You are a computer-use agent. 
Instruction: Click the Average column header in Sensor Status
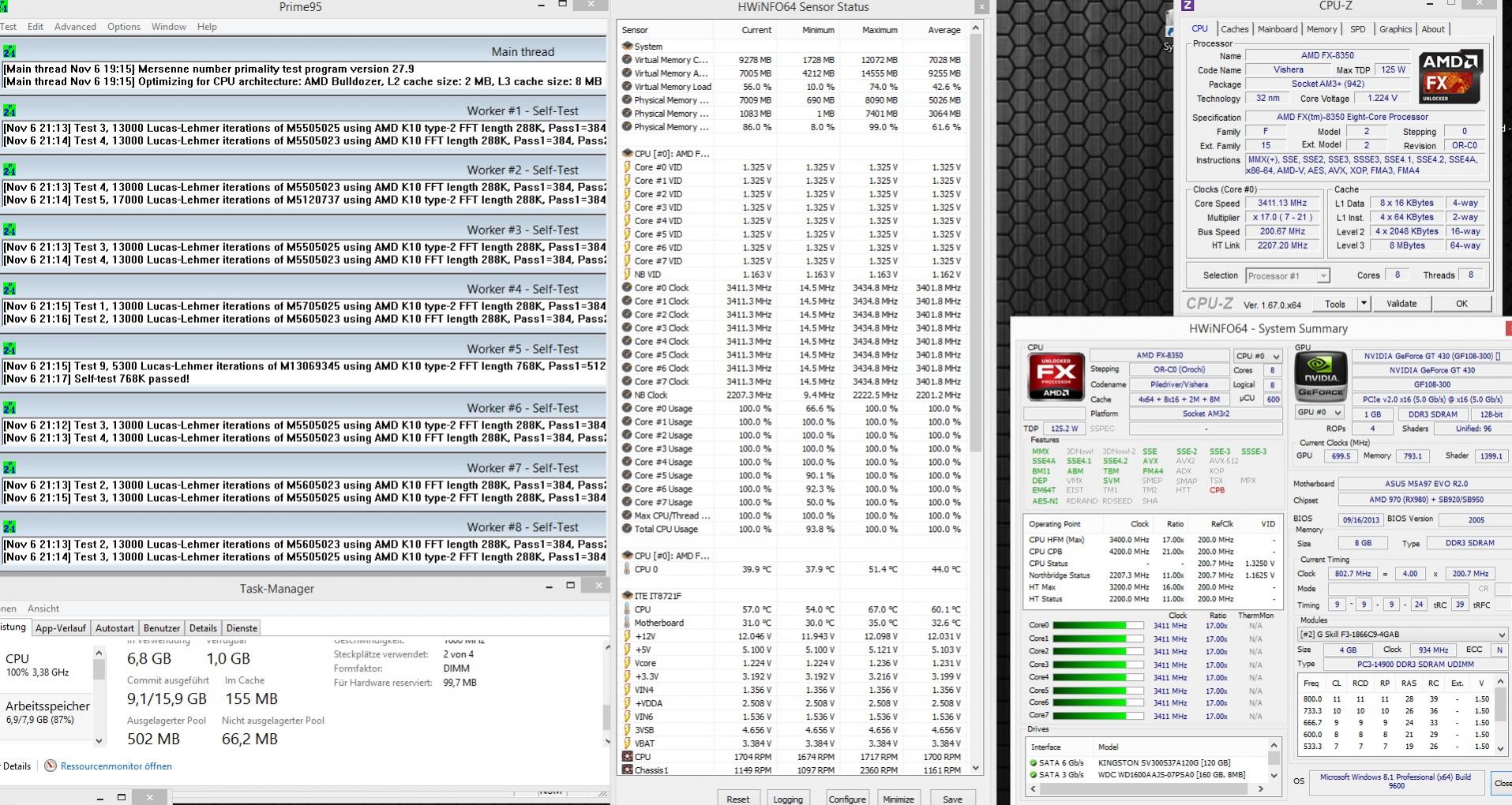pyautogui.click(x=933, y=30)
